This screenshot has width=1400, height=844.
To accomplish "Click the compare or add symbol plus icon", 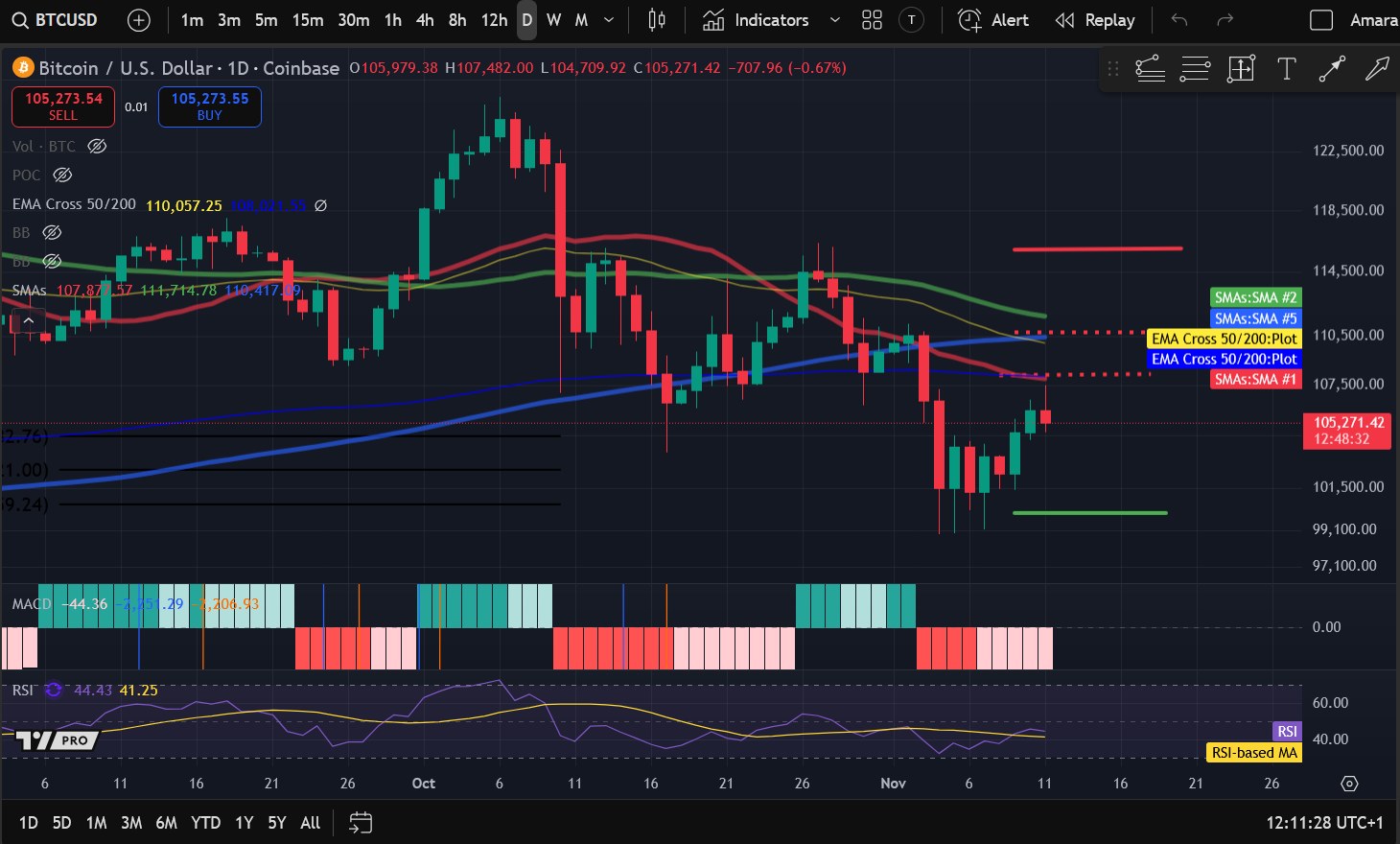I will [139, 20].
